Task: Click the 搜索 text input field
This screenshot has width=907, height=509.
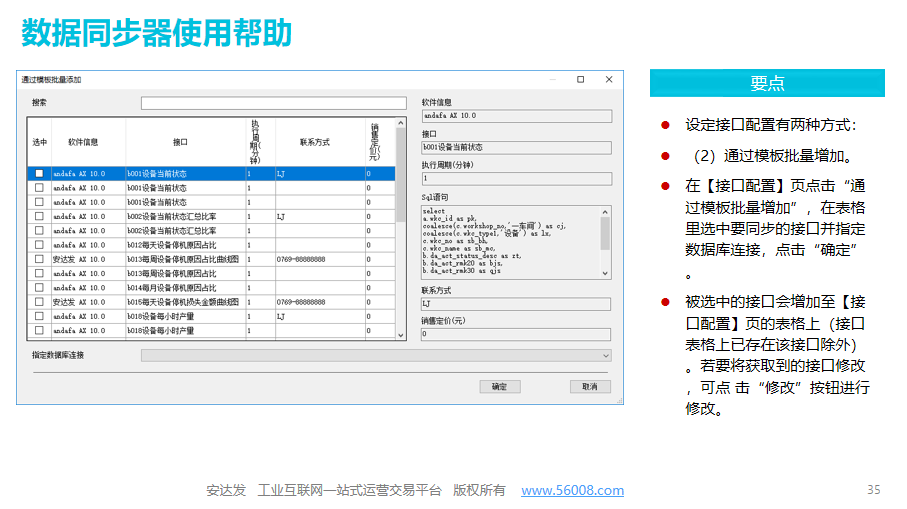Action: click(x=273, y=102)
